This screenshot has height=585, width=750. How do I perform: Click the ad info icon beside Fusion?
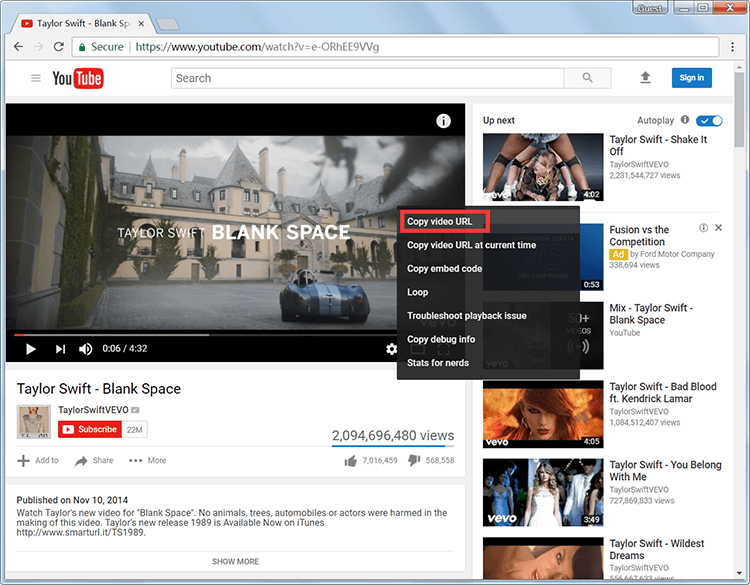[x=703, y=228]
